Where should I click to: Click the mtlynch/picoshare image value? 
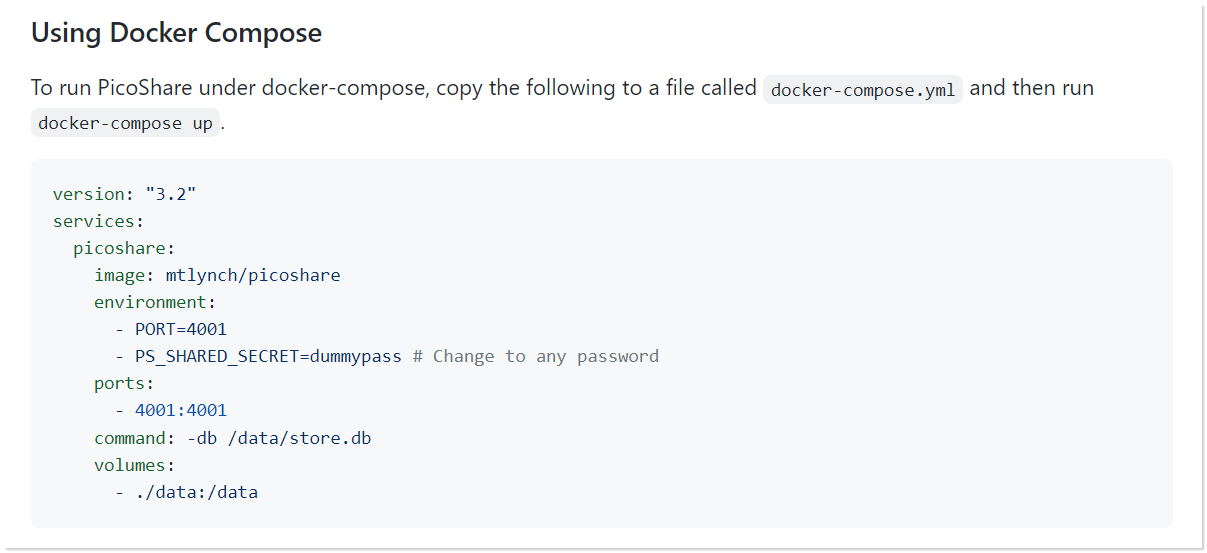click(x=253, y=275)
